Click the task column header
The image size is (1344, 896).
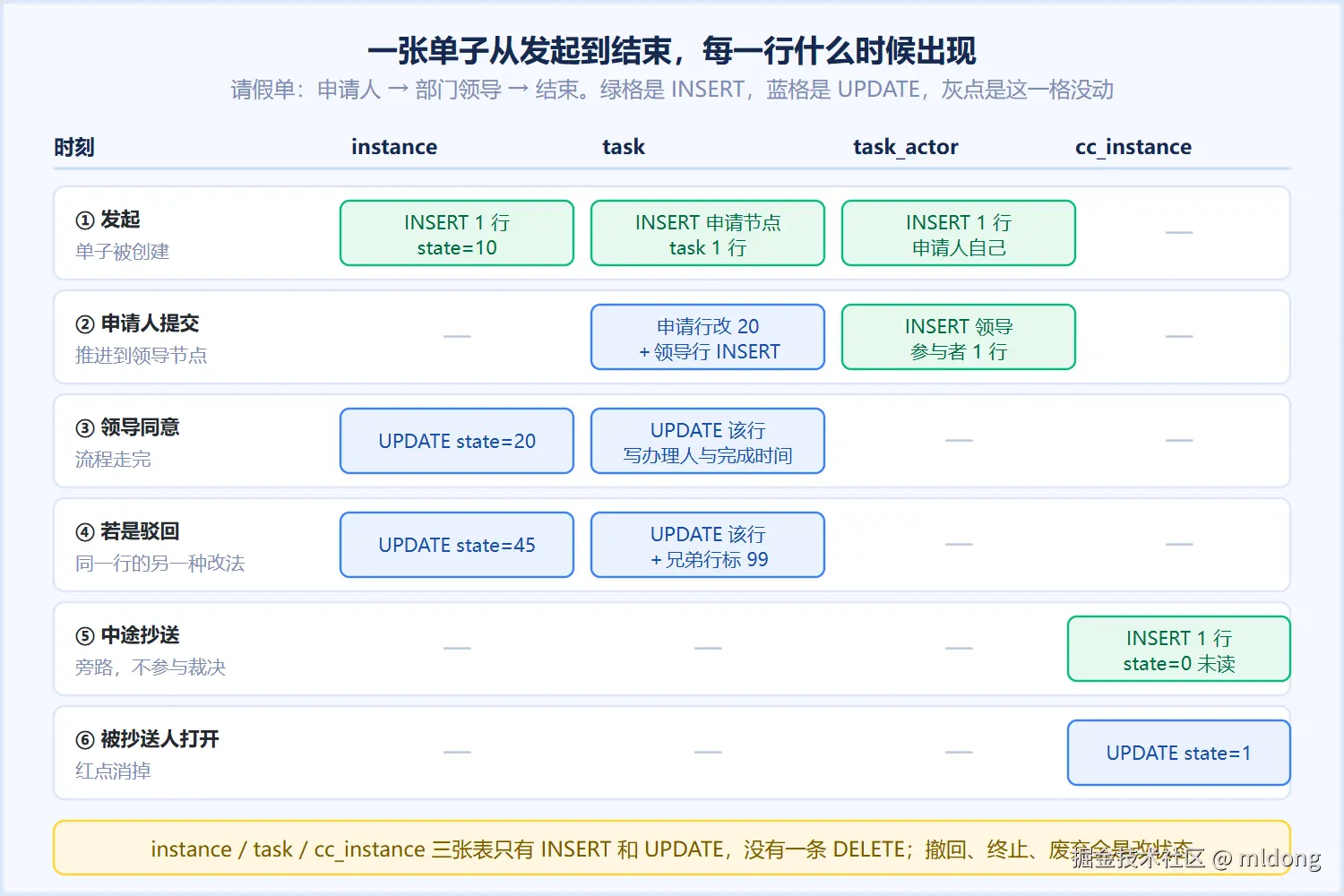(x=624, y=147)
